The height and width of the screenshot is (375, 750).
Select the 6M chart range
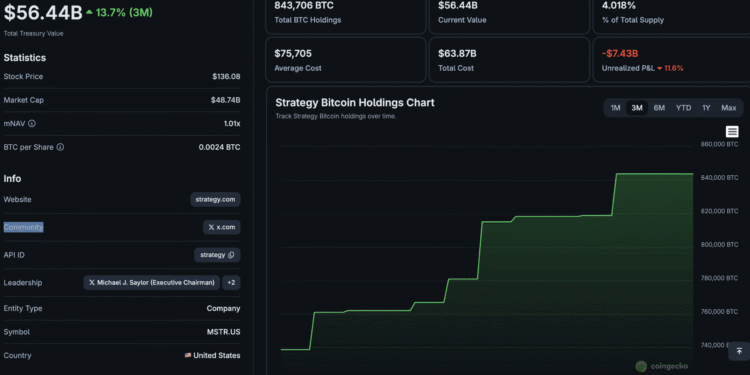click(659, 108)
